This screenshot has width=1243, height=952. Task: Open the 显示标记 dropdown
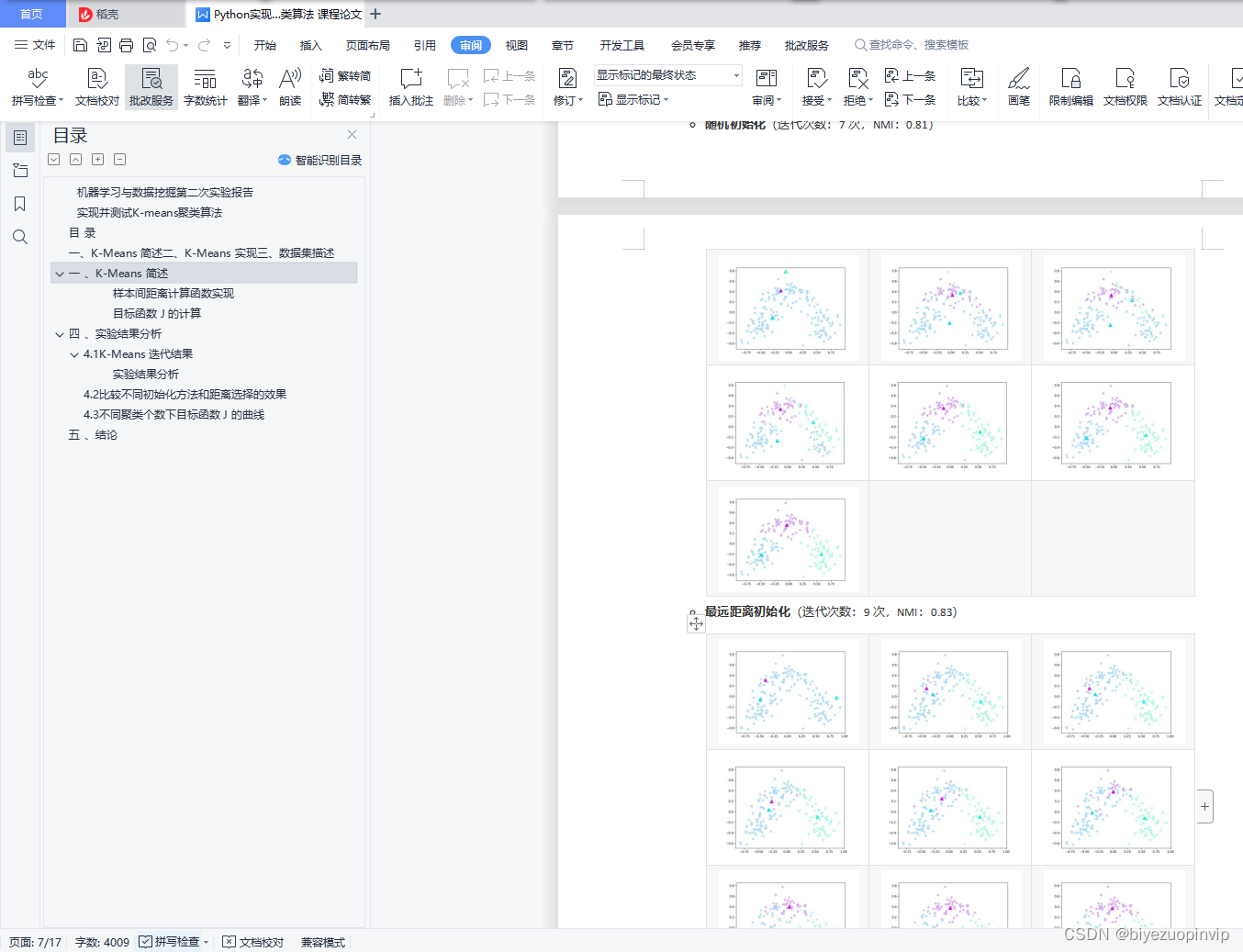coord(633,99)
